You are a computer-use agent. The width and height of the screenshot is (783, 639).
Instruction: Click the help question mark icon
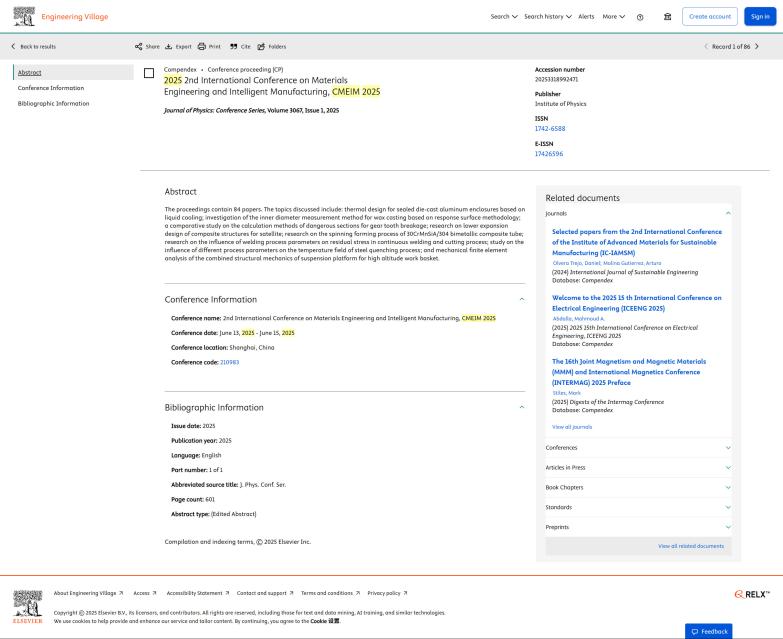click(x=640, y=17)
